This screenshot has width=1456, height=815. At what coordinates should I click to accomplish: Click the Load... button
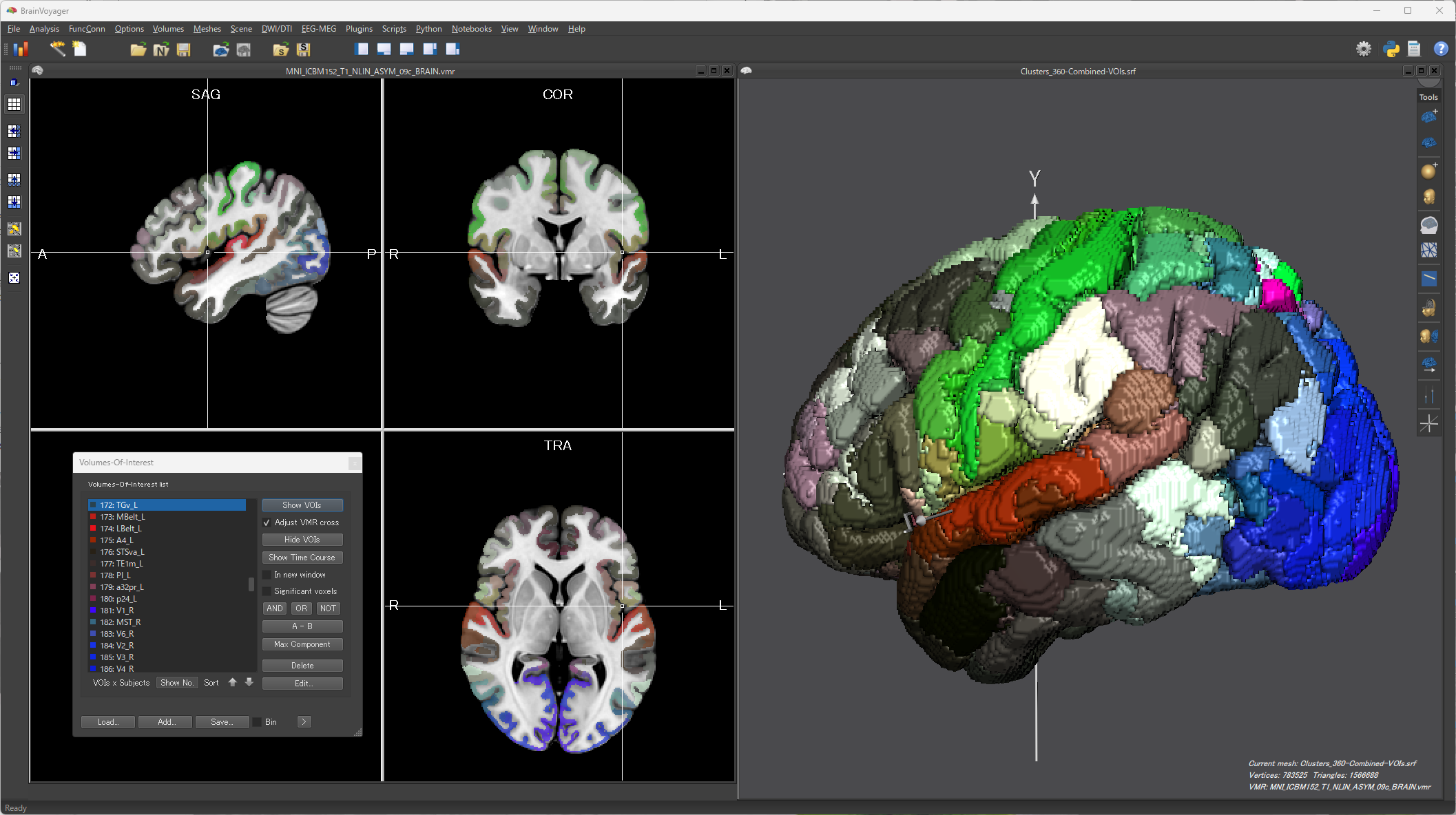pyautogui.click(x=108, y=722)
